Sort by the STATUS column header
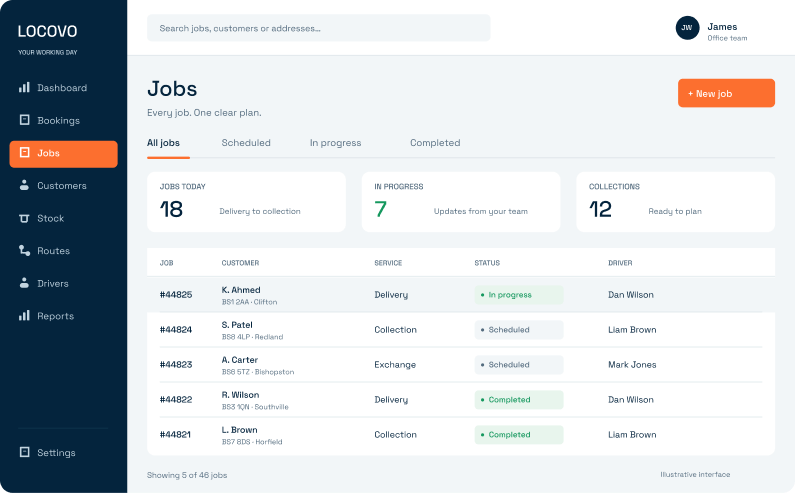The width and height of the screenshot is (795, 493). click(x=487, y=263)
